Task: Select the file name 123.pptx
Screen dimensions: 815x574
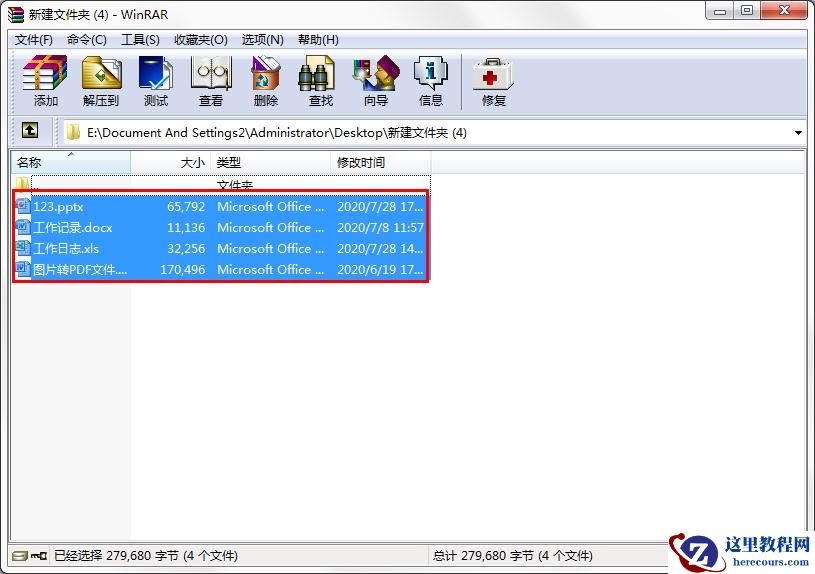Action: [58, 206]
